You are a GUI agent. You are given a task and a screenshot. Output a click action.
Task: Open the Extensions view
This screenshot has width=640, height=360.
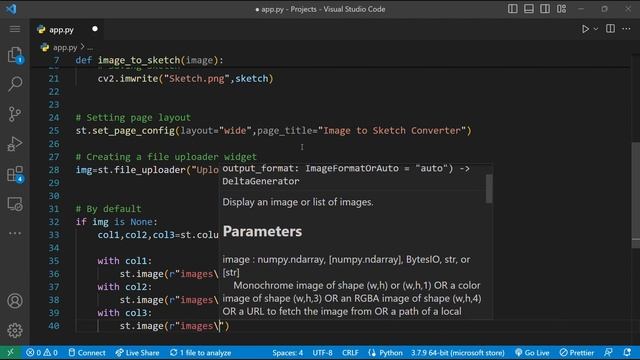tap(15, 174)
